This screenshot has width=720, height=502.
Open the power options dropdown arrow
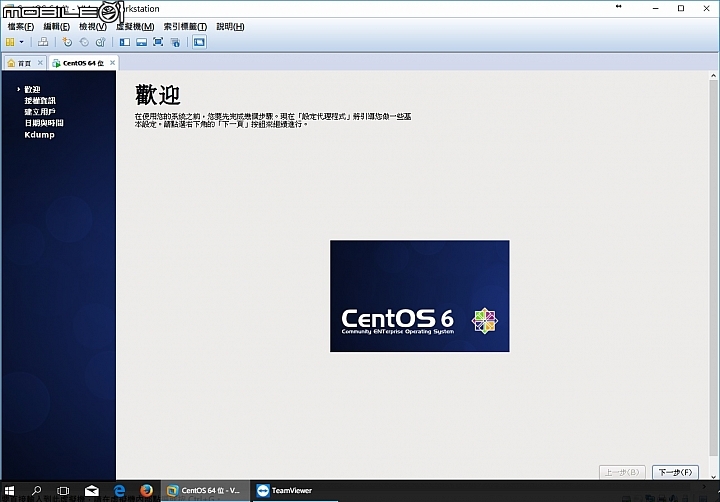pyautogui.click(x=21, y=42)
